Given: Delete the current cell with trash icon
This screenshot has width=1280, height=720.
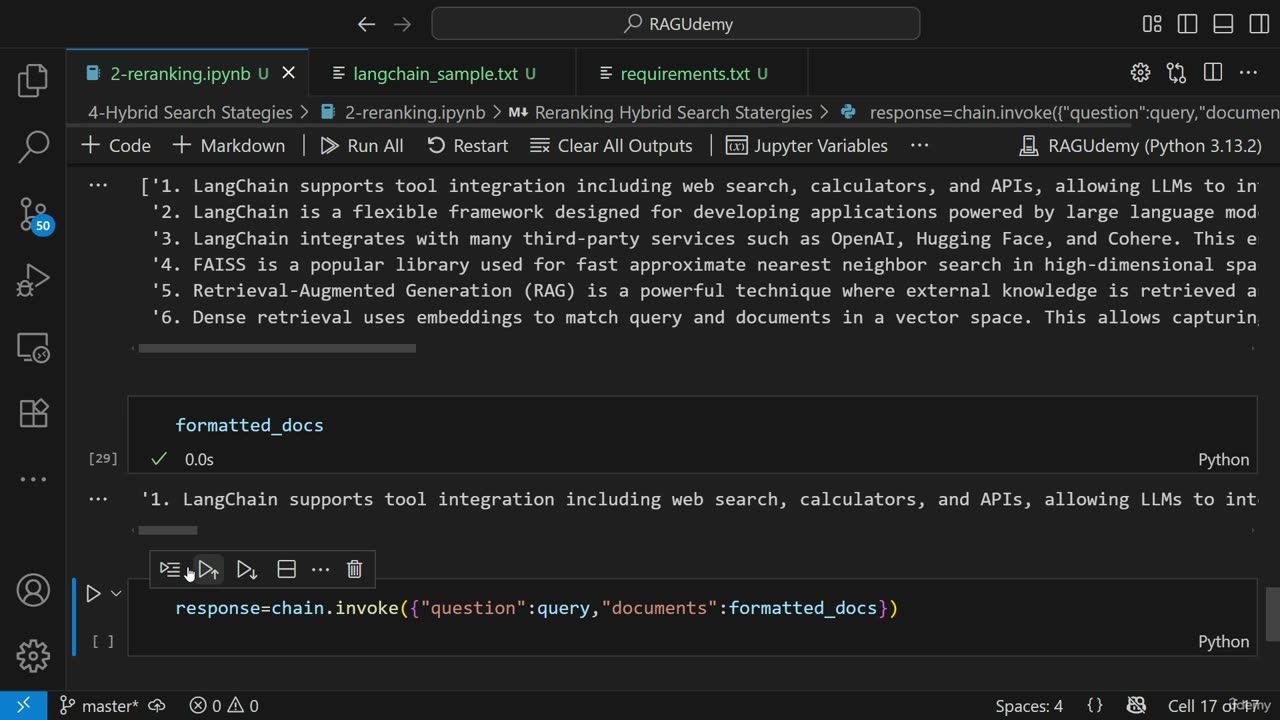Looking at the screenshot, I should pos(354,569).
